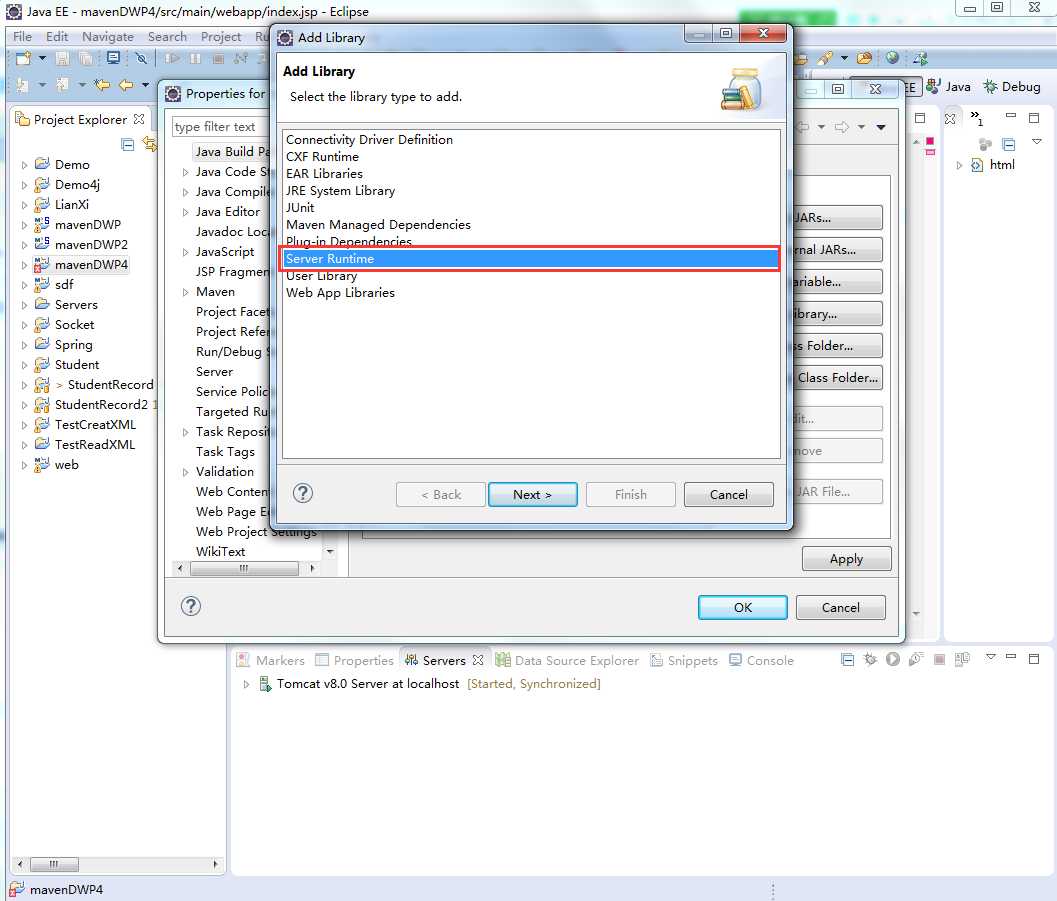Expand JavaScript properties node
Viewport: 1057px width, 901px height.
point(185,253)
